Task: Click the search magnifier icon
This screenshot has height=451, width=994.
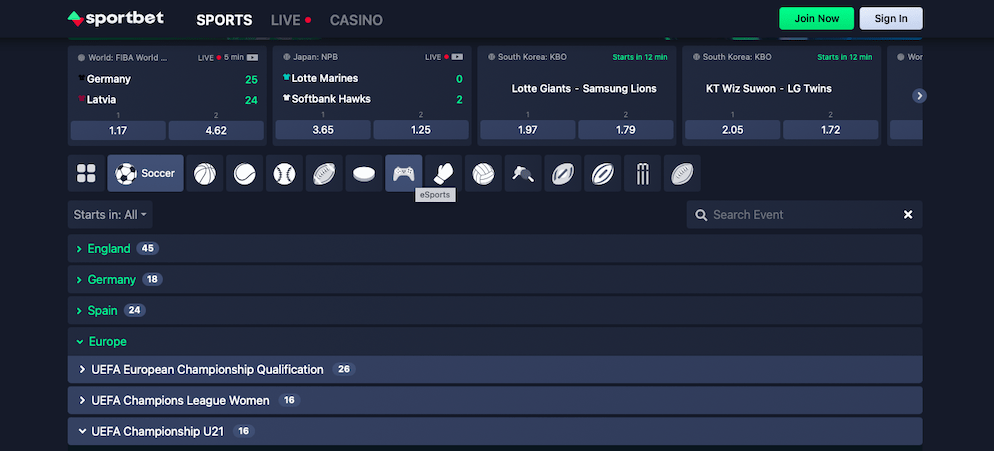Action: tap(701, 215)
